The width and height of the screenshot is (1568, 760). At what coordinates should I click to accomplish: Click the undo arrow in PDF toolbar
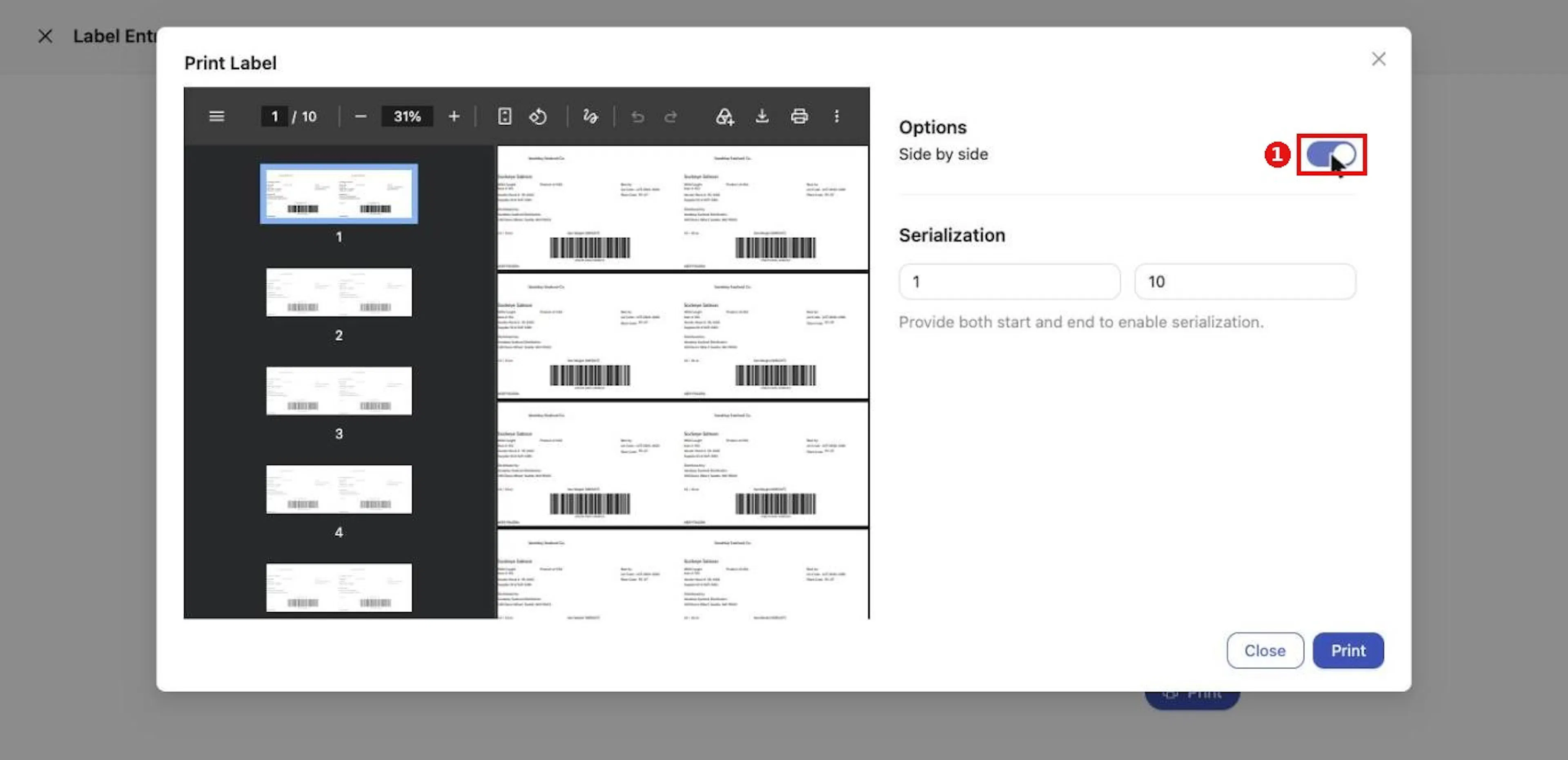(637, 116)
